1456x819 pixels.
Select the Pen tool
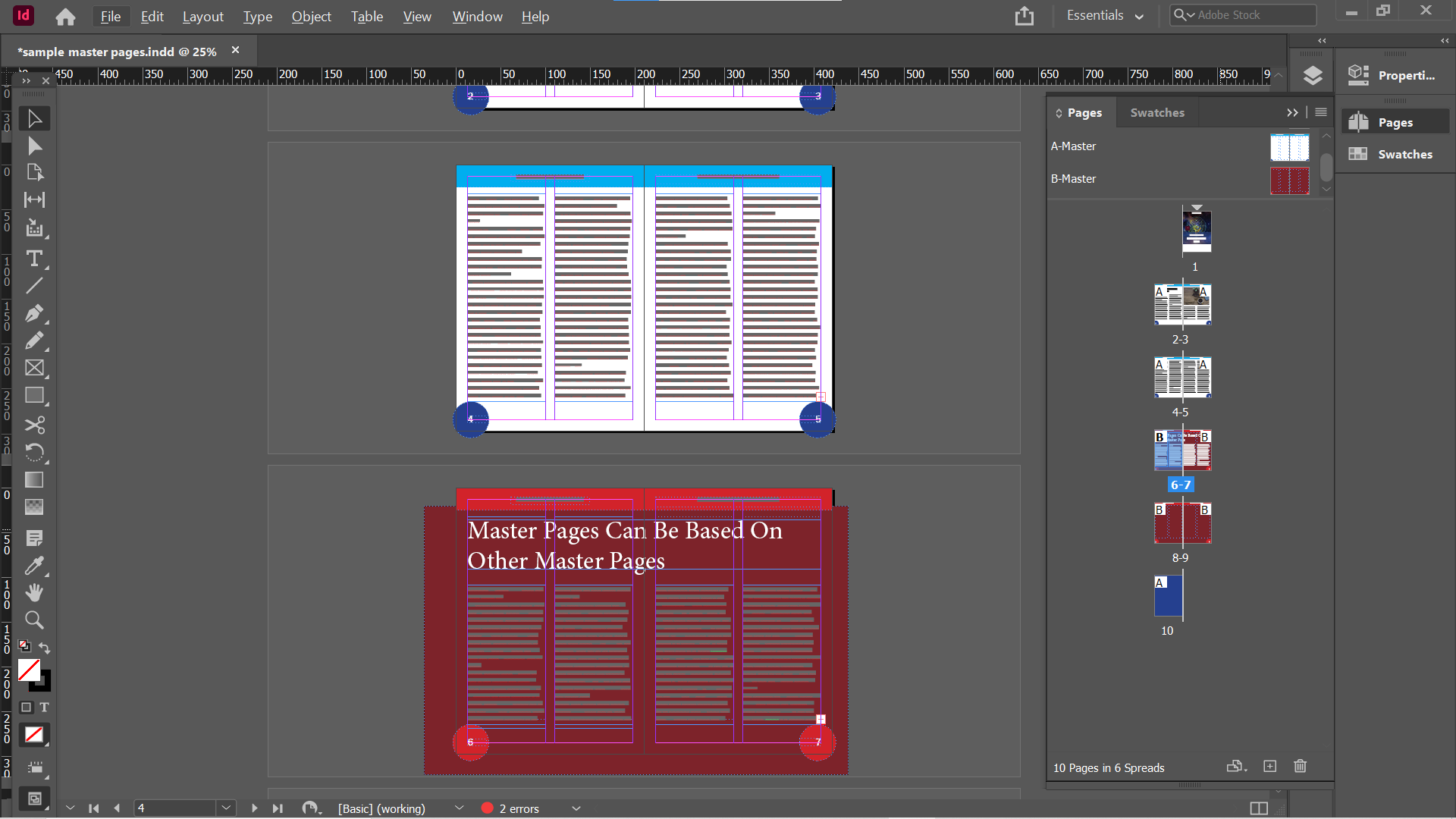click(x=34, y=313)
